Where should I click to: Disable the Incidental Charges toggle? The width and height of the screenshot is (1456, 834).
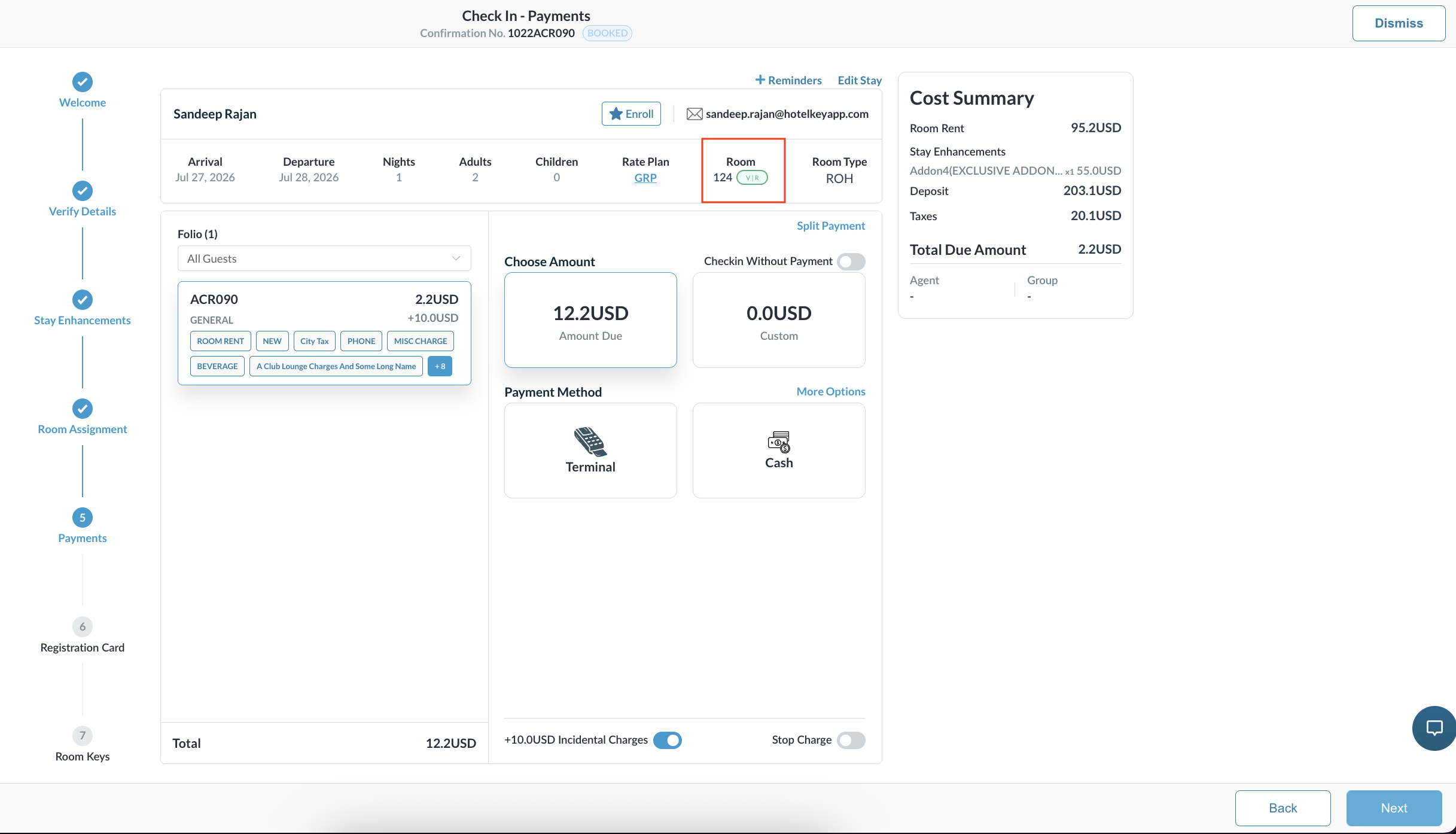pyautogui.click(x=668, y=740)
